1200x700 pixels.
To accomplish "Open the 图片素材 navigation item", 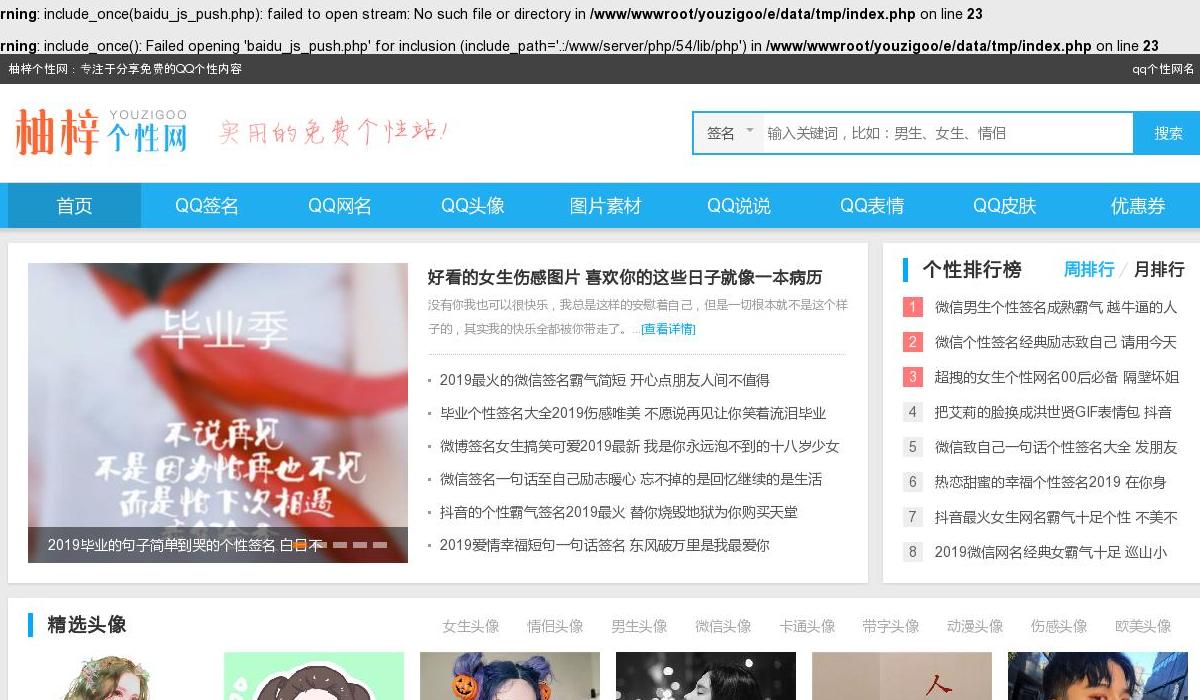I will pyautogui.click(x=606, y=206).
